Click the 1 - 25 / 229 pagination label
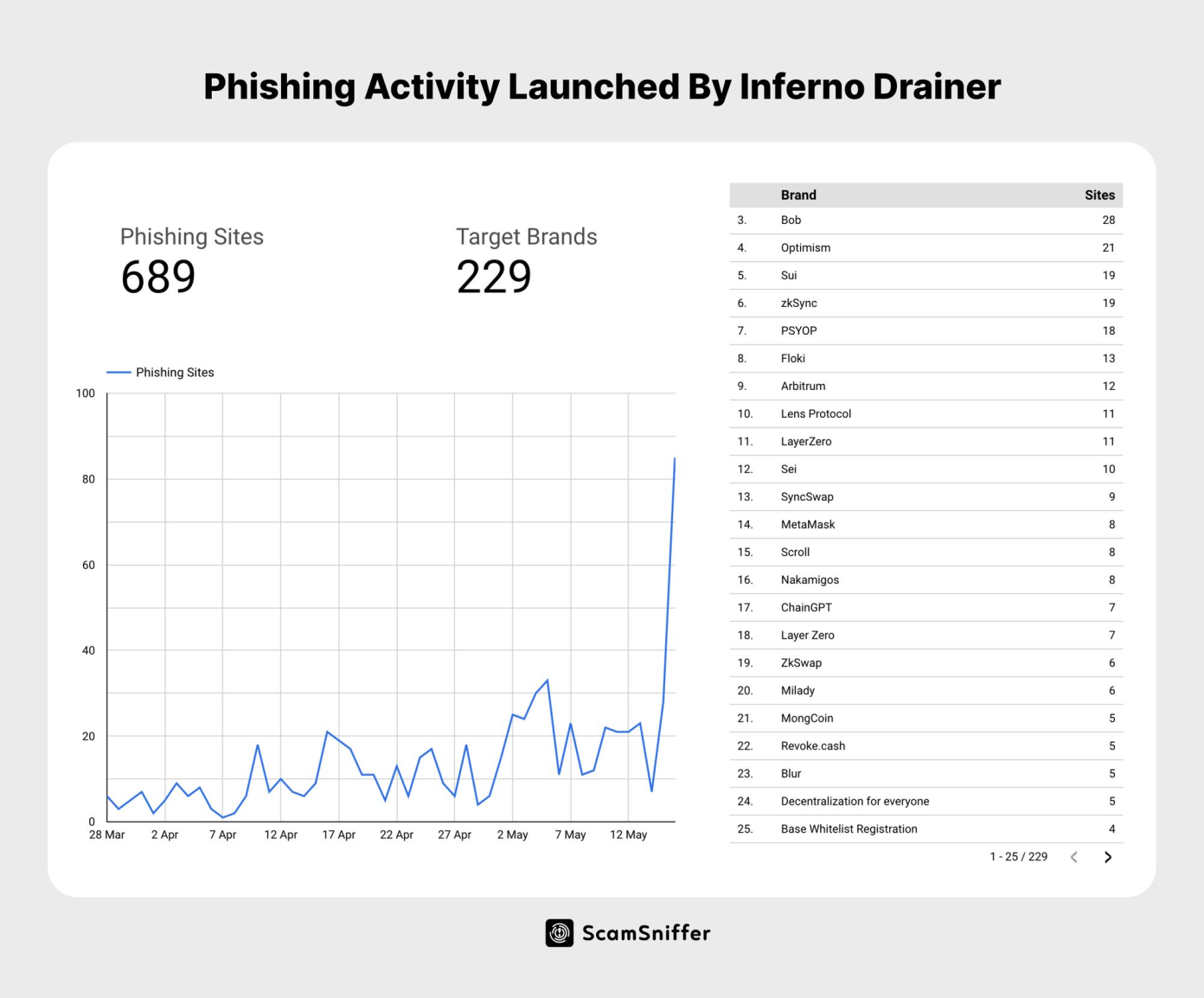Image resolution: width=1204 pixels, height=998 pixels. (x=1018, y=857)
